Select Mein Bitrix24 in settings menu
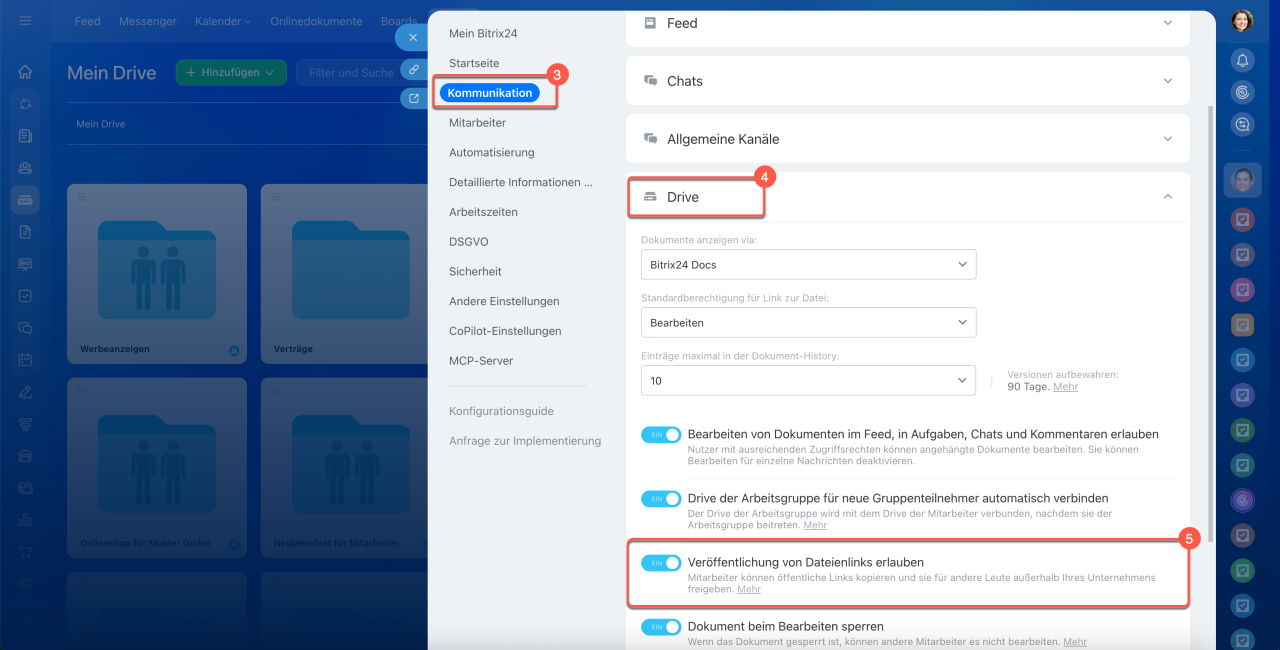The width and height of the screenshot is (1280, 650). pyautogui.click(x=483, y=34)
